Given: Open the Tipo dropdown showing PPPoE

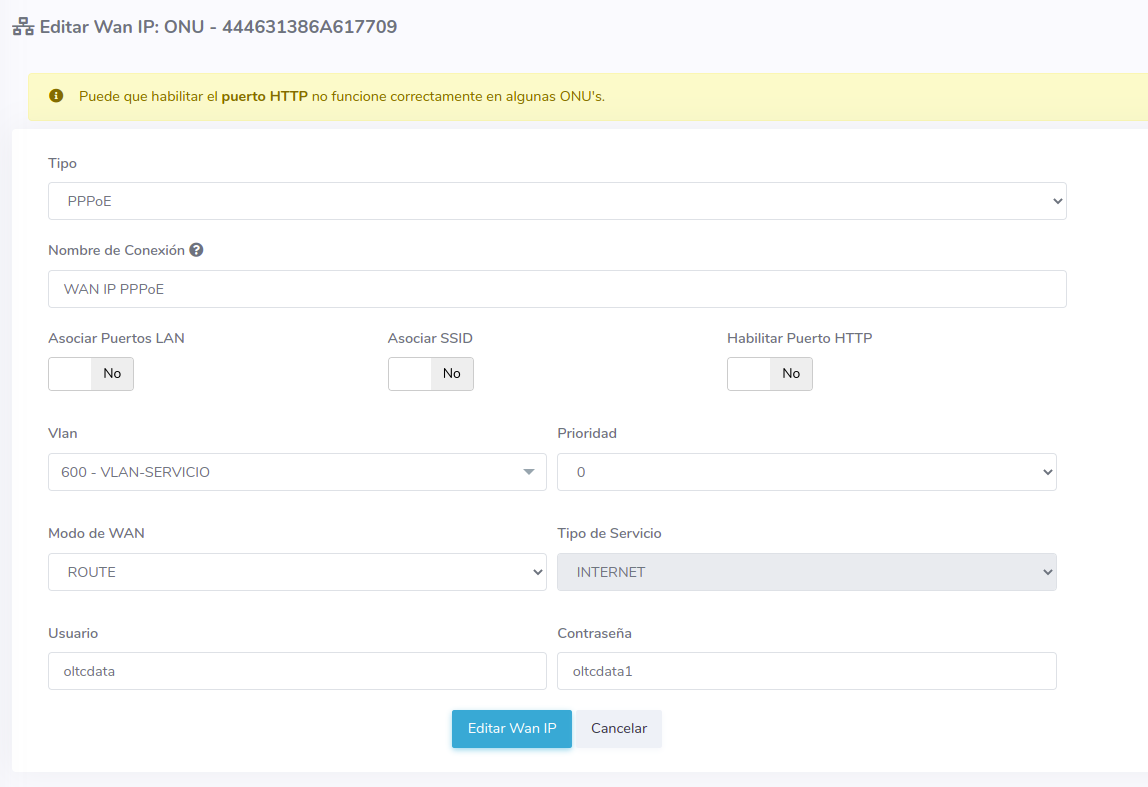Looking at the screenshot, I should [557, 201].
